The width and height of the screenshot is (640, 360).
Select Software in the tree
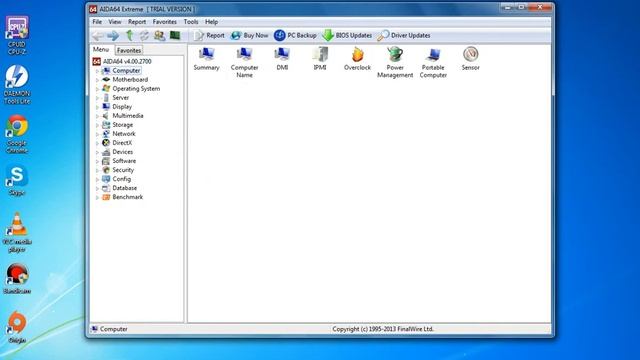coord(124,161)
